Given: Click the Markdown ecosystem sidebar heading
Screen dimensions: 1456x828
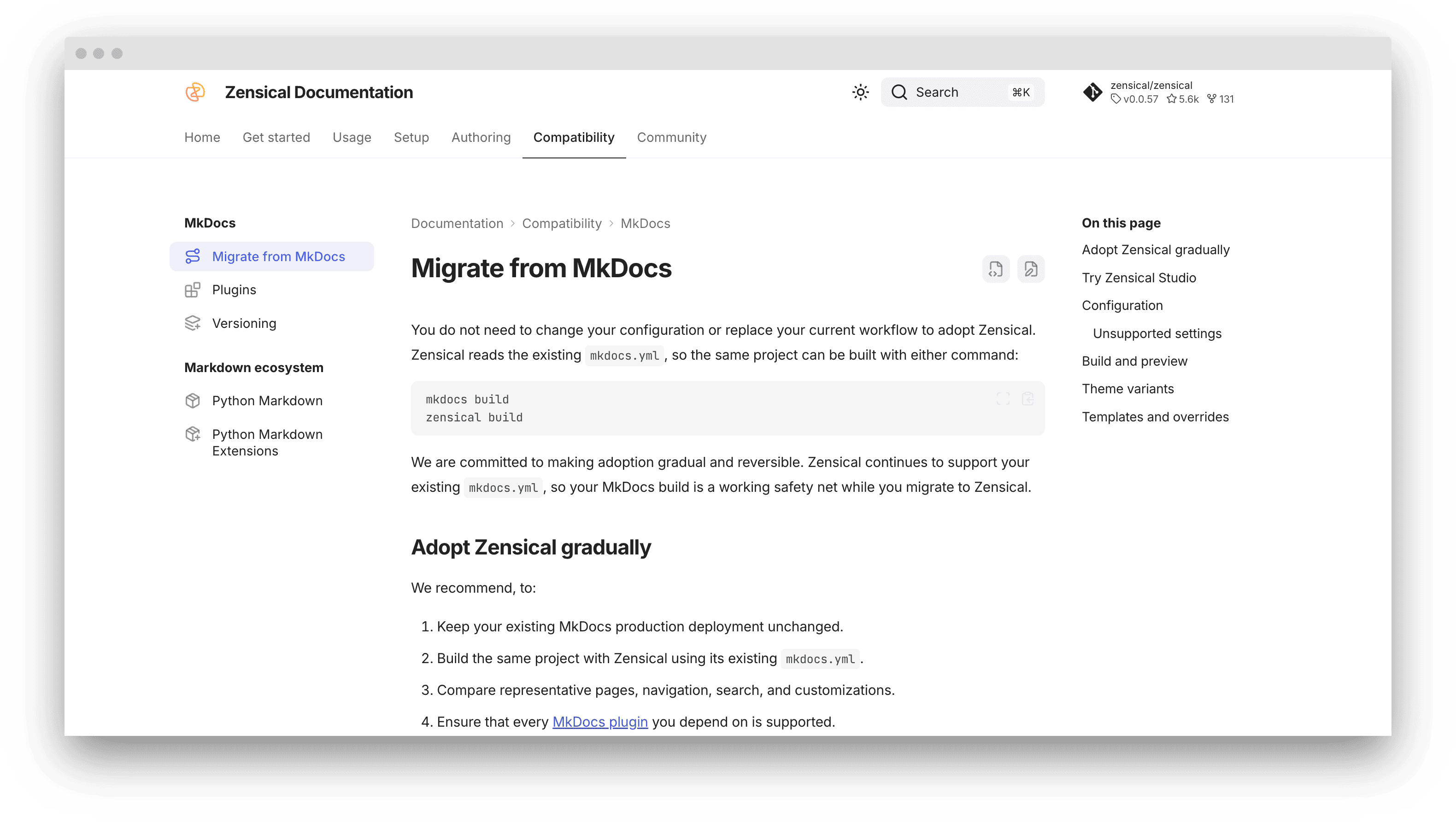Looking at the screenshot, I should pos(254,367).
